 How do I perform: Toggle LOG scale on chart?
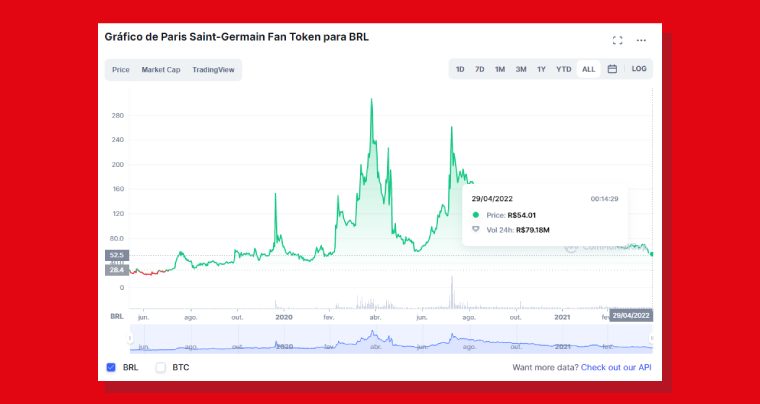coord(639,69)
